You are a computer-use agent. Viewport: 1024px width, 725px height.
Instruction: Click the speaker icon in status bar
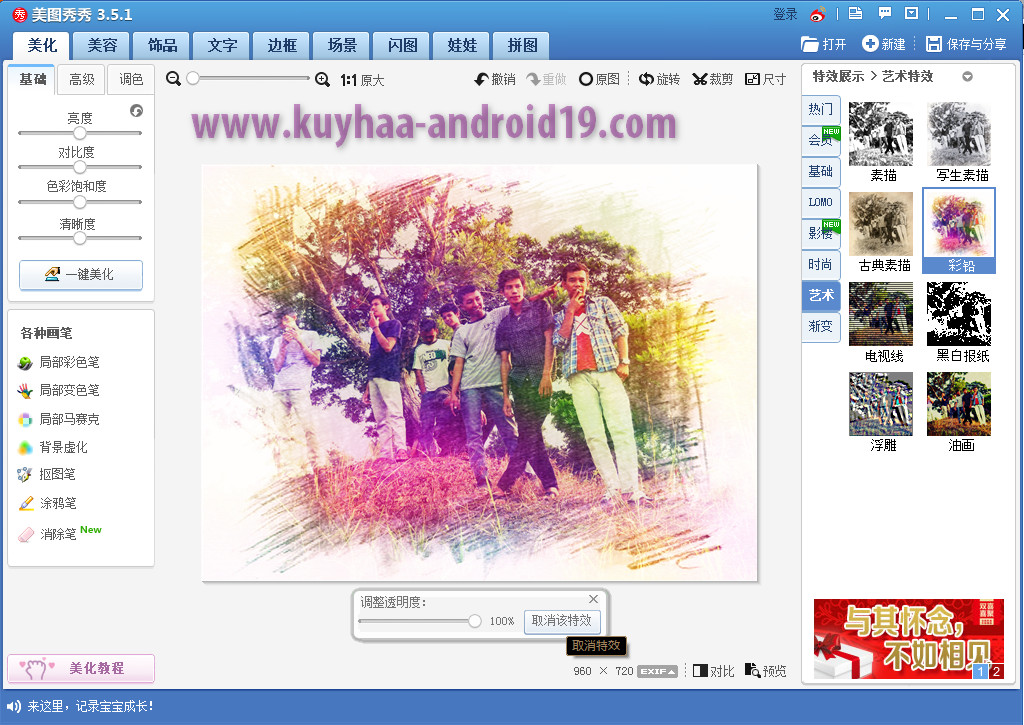coord(13,706)
